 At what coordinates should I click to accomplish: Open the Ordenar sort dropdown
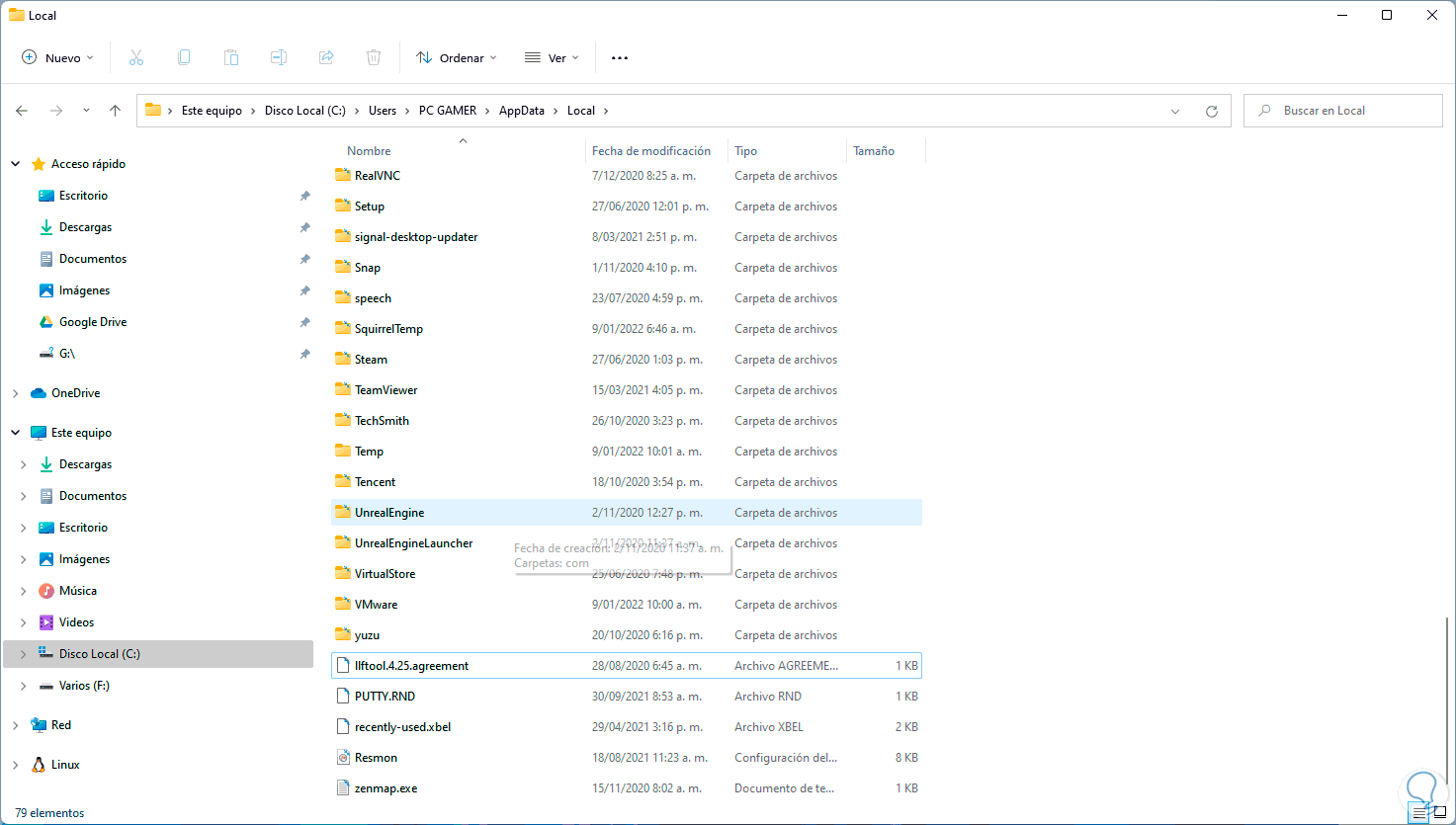point(457,58)
